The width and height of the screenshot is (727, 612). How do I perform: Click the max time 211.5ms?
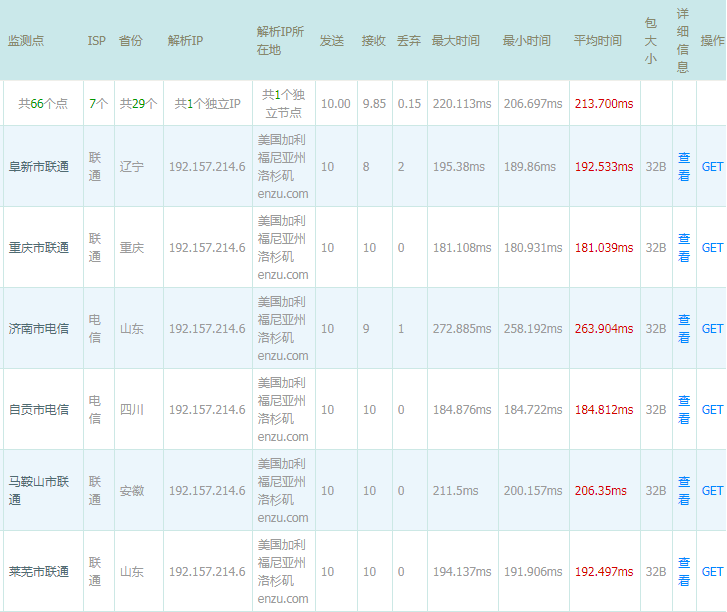pos(456,491)
